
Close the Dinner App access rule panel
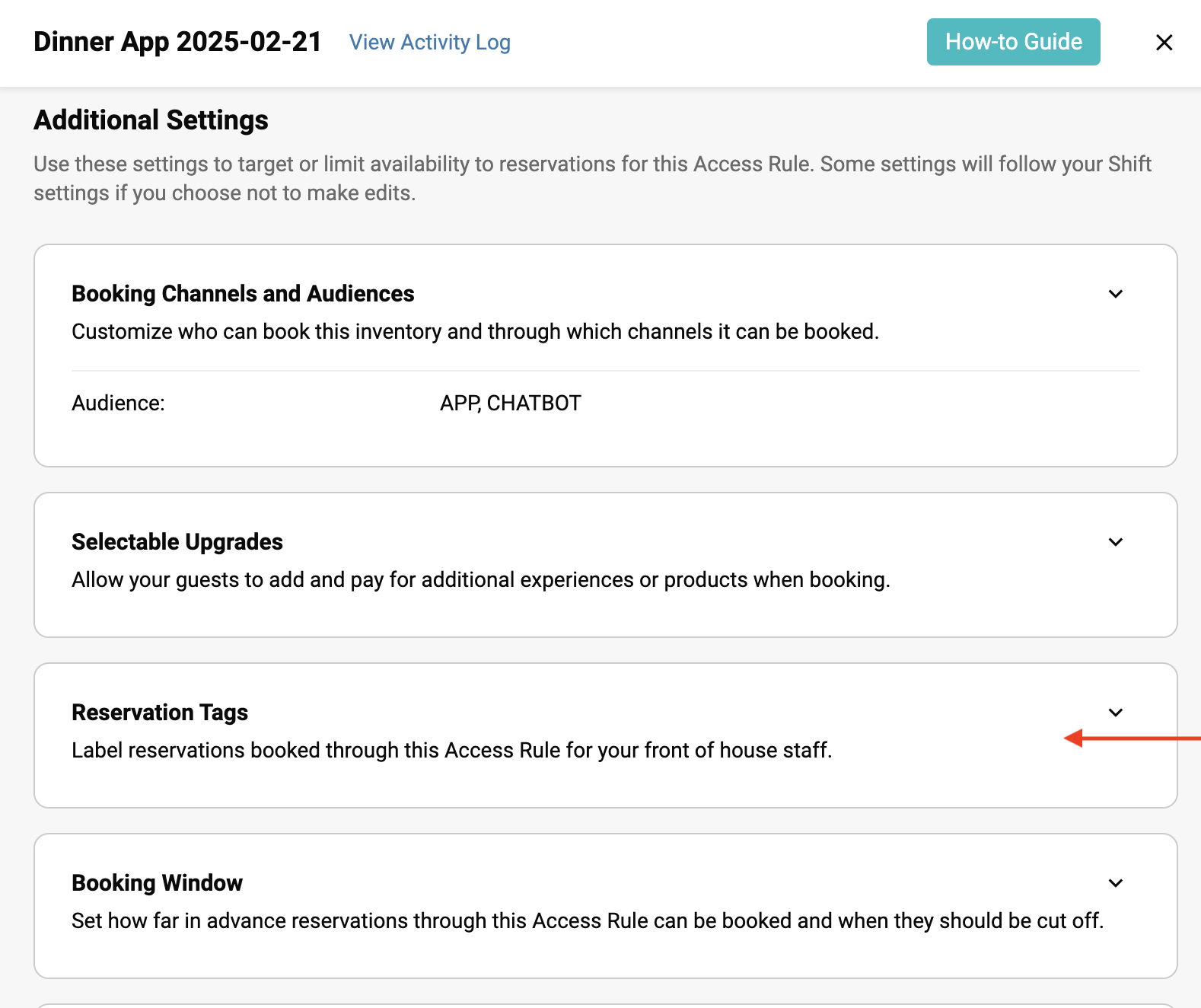[x=1164, y=43]
